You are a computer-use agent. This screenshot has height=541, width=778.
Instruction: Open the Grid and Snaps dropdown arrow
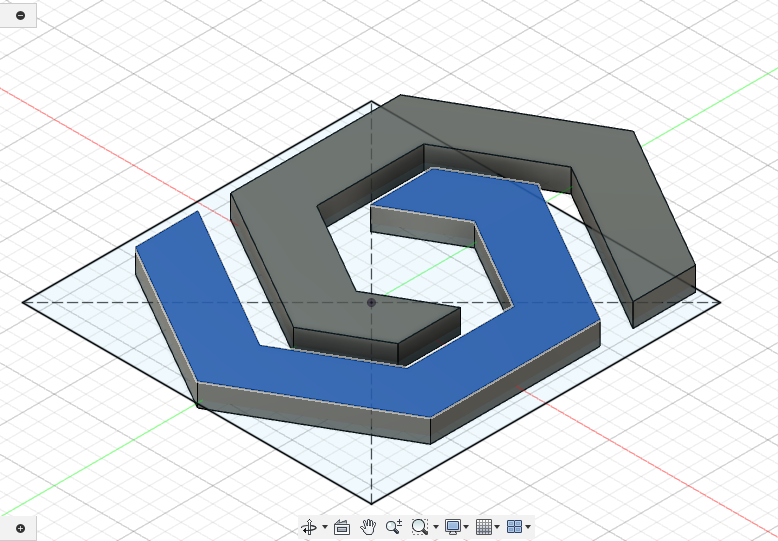pyautogui.click(x=497, y=527)
